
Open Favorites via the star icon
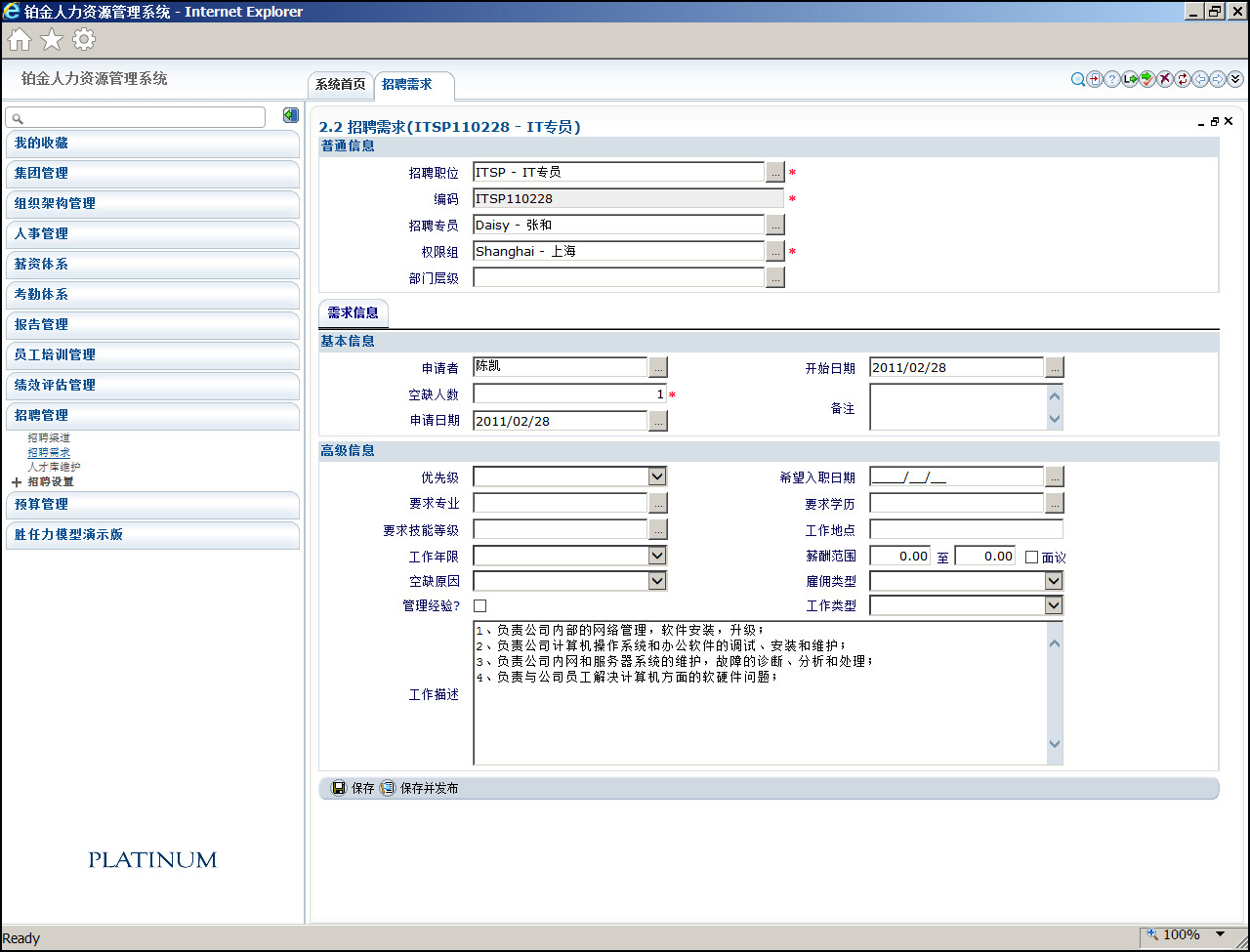pyautogui.click(x=52, y=39)
